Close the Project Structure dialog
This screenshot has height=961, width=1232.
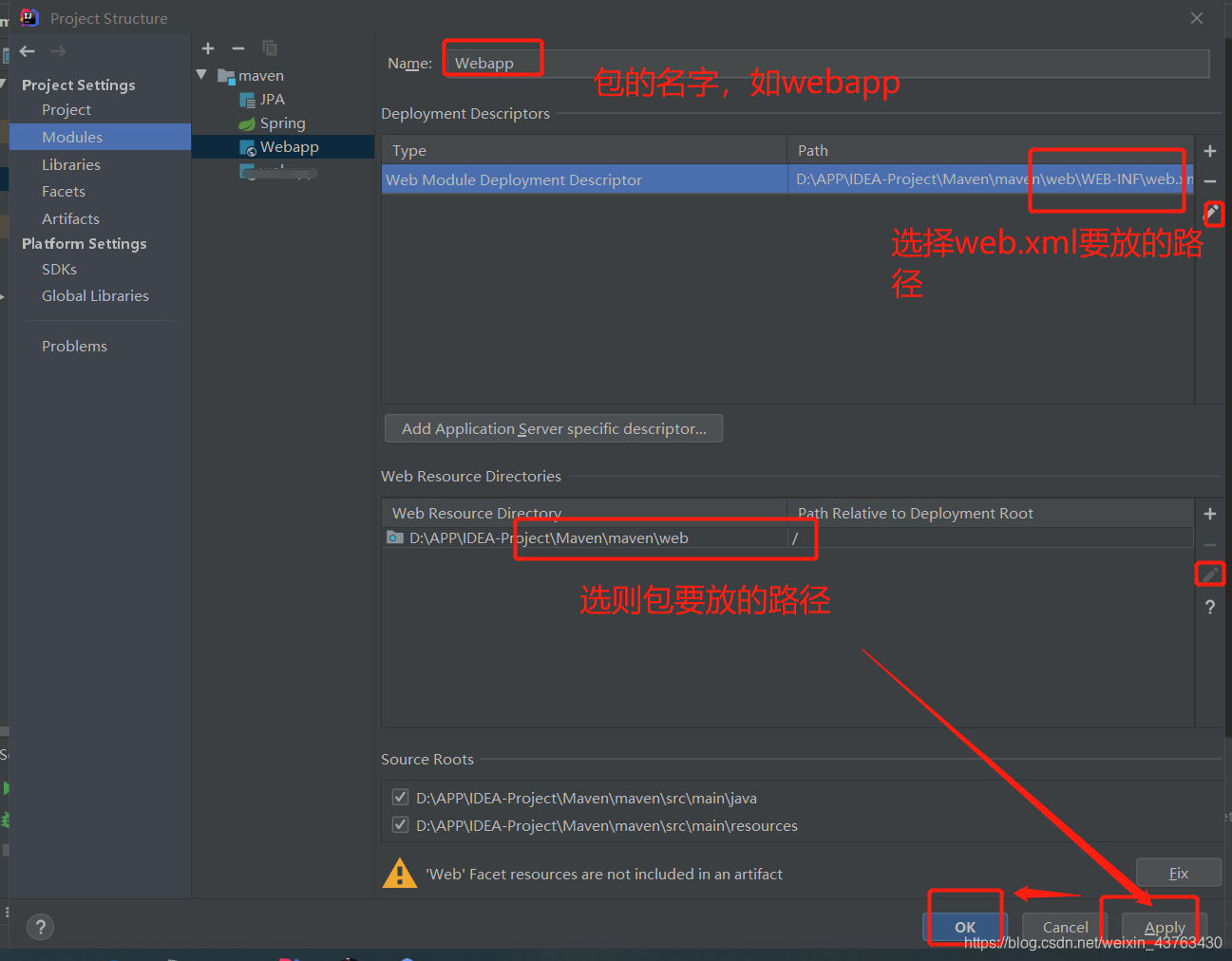click(1197, 18)
